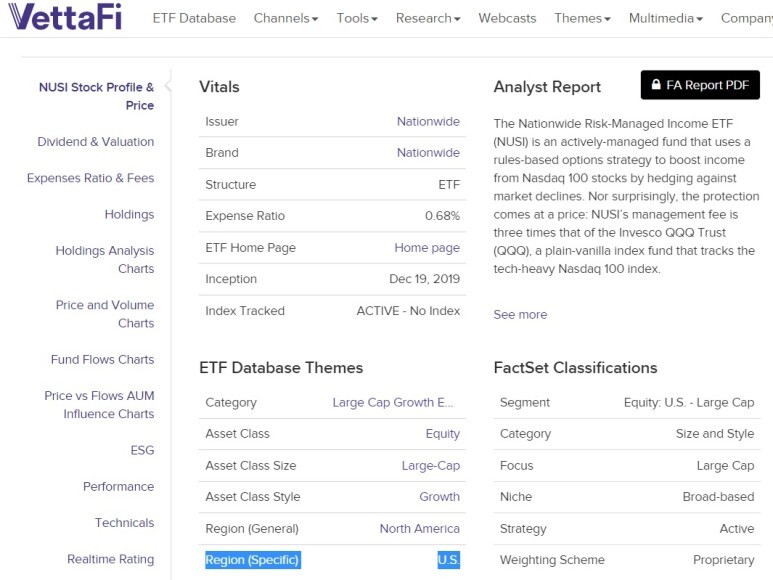
Task: Click the highlighted Region (Specific) label
Action: click(252, 560)
